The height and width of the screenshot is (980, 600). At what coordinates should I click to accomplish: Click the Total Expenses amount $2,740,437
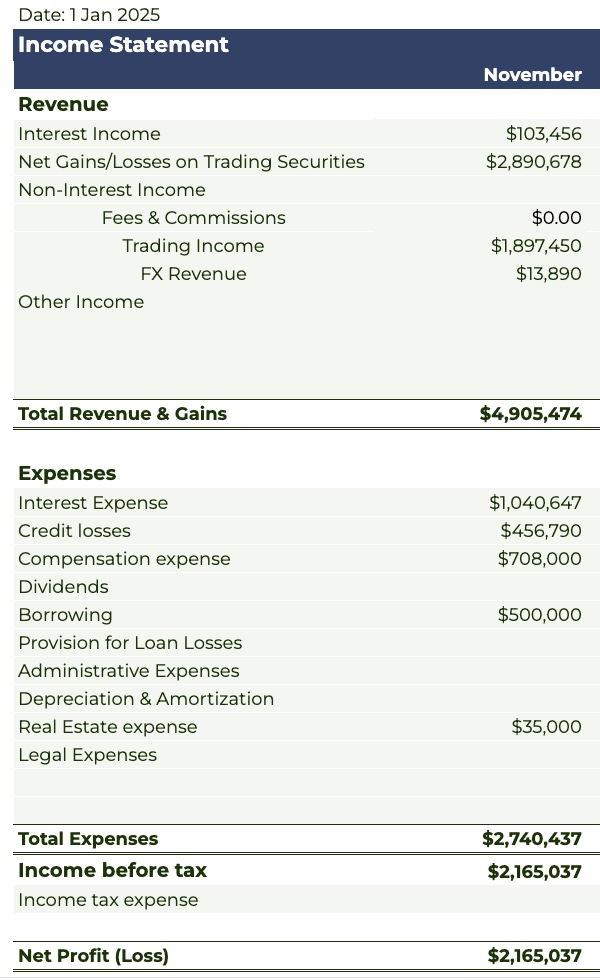532,839
